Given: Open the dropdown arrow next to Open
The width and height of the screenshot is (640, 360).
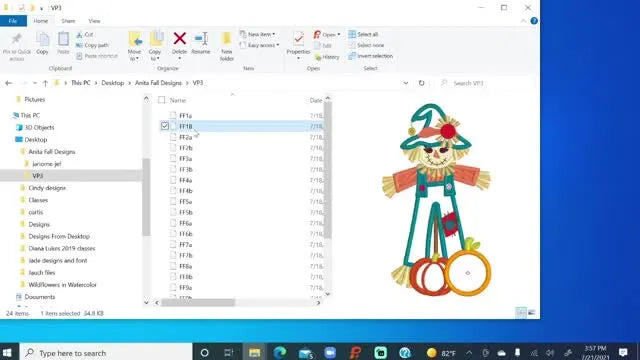Looking at the screenshot, I should coord(338,35).
